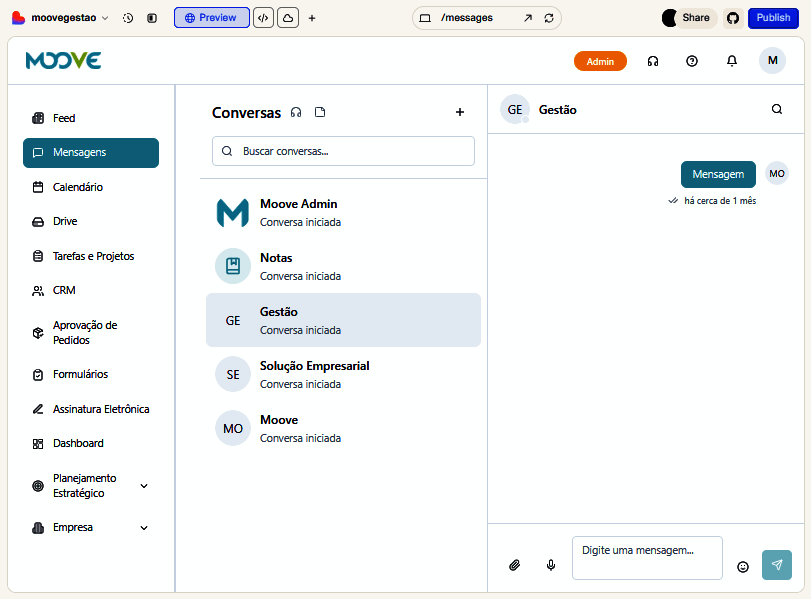Screen dimensions: 811x599
Task: Expand the Planejamento Estratégico submenu
Action: (x=144, y=486)
